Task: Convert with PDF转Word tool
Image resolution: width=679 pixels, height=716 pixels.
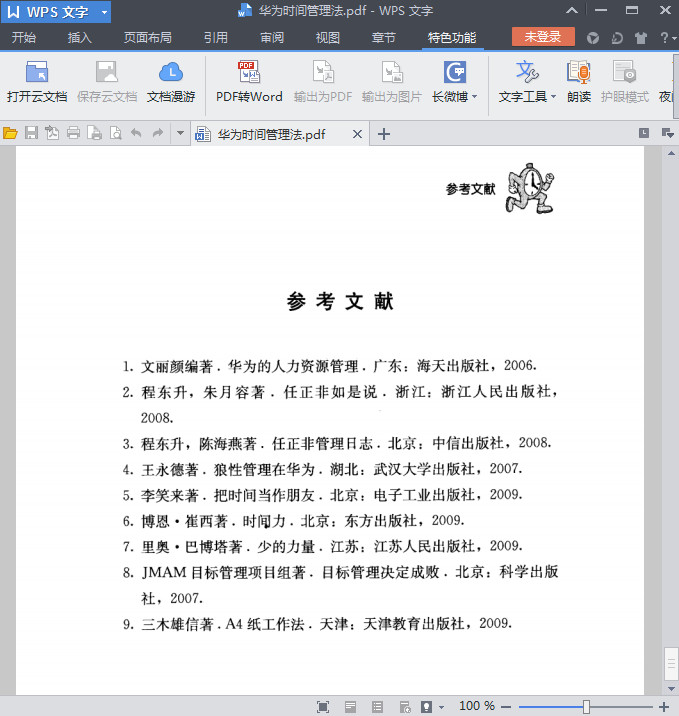Action: coord(249,82)
